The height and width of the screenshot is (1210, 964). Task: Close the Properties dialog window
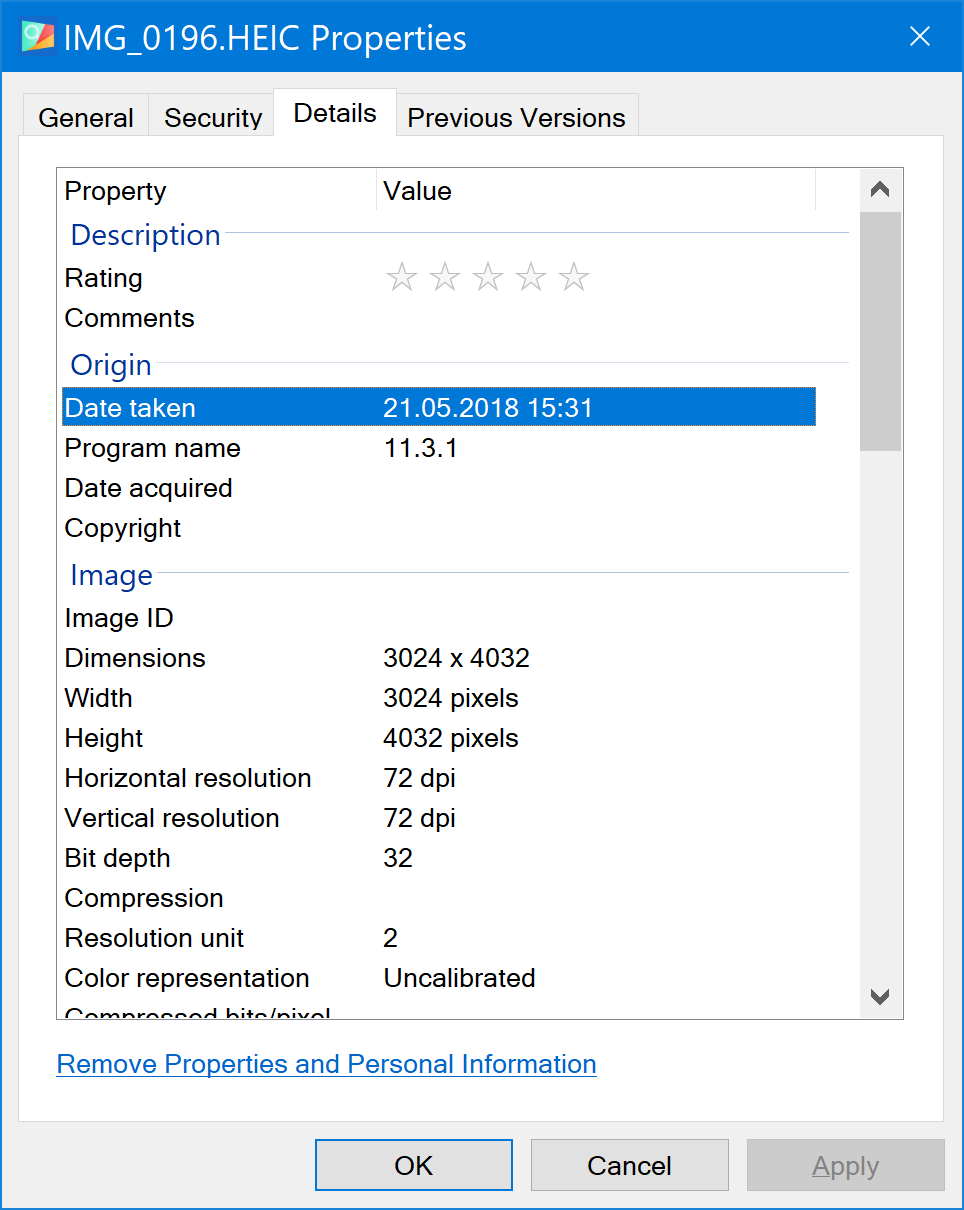(x=919, y=37)
